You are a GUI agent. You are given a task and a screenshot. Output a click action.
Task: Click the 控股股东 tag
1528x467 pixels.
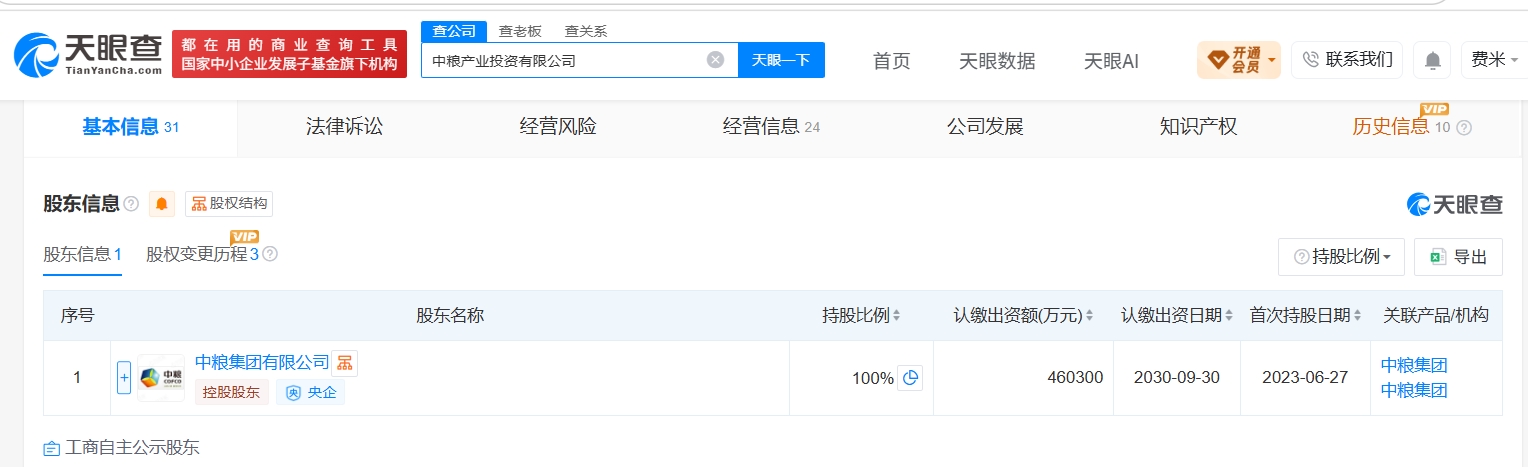[232, 393]
